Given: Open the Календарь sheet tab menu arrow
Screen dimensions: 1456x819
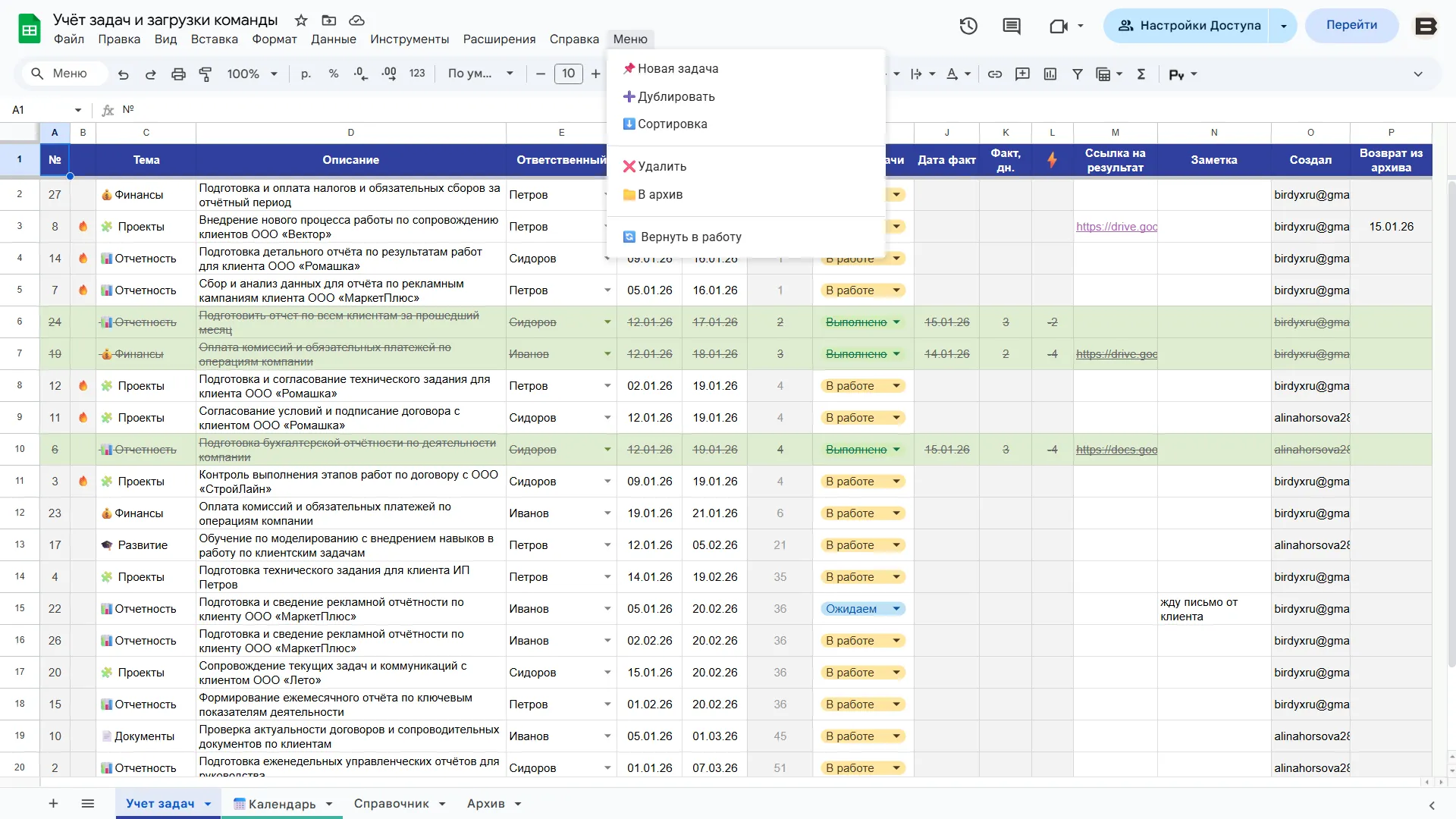Looking at the screenshot, I should pos(329,804).
